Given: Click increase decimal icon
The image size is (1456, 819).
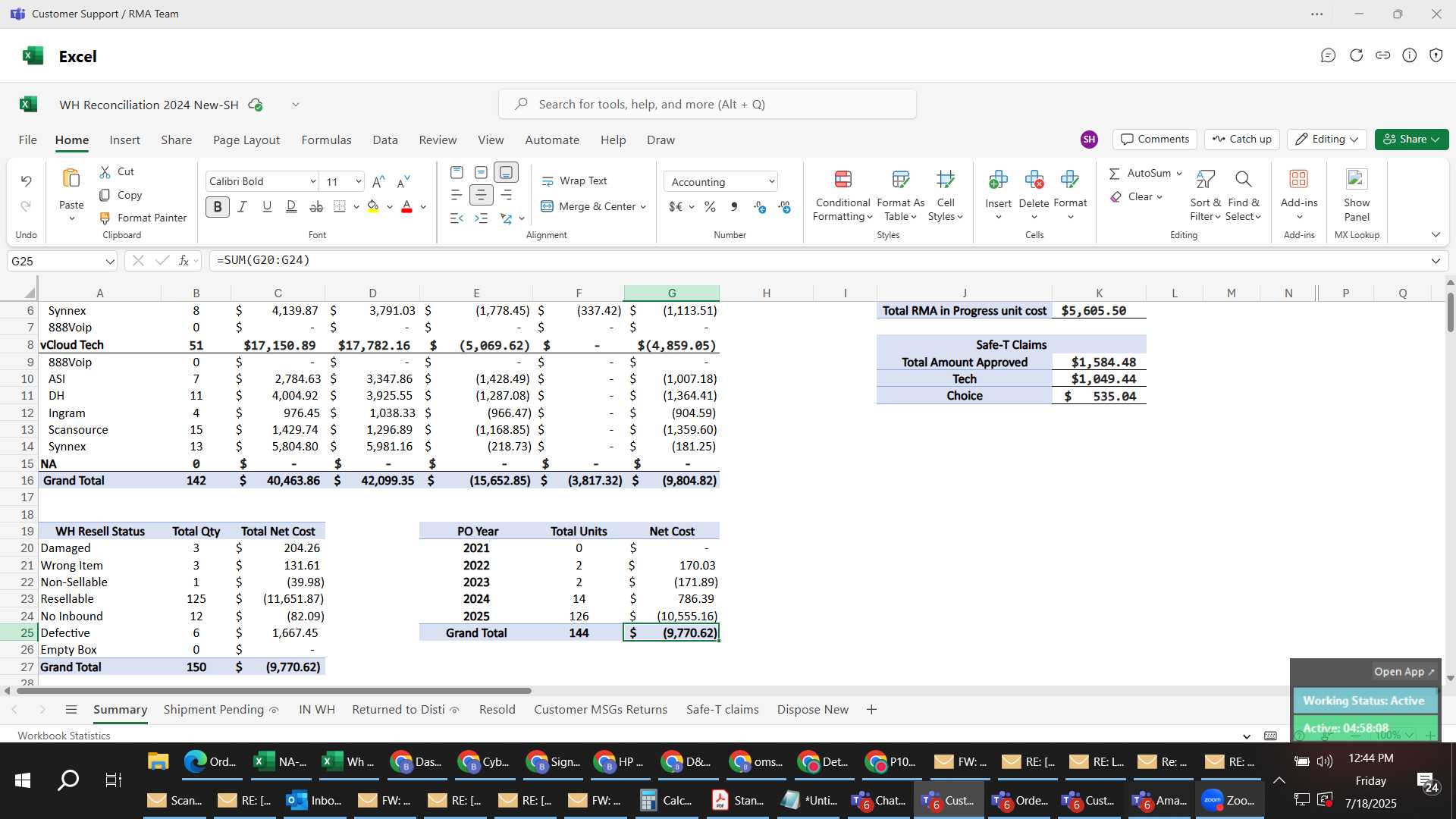Looking at the screenshot, I should 760,206.
